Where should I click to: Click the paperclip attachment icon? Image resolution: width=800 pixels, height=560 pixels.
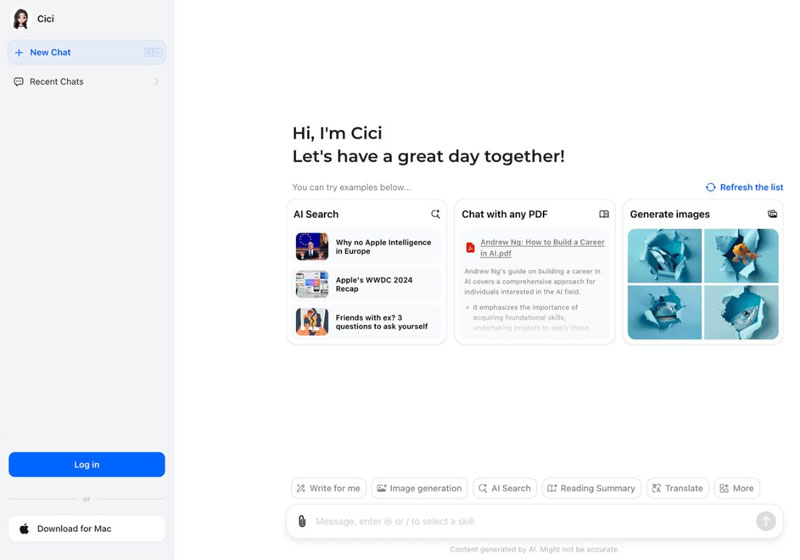(301, 521)
